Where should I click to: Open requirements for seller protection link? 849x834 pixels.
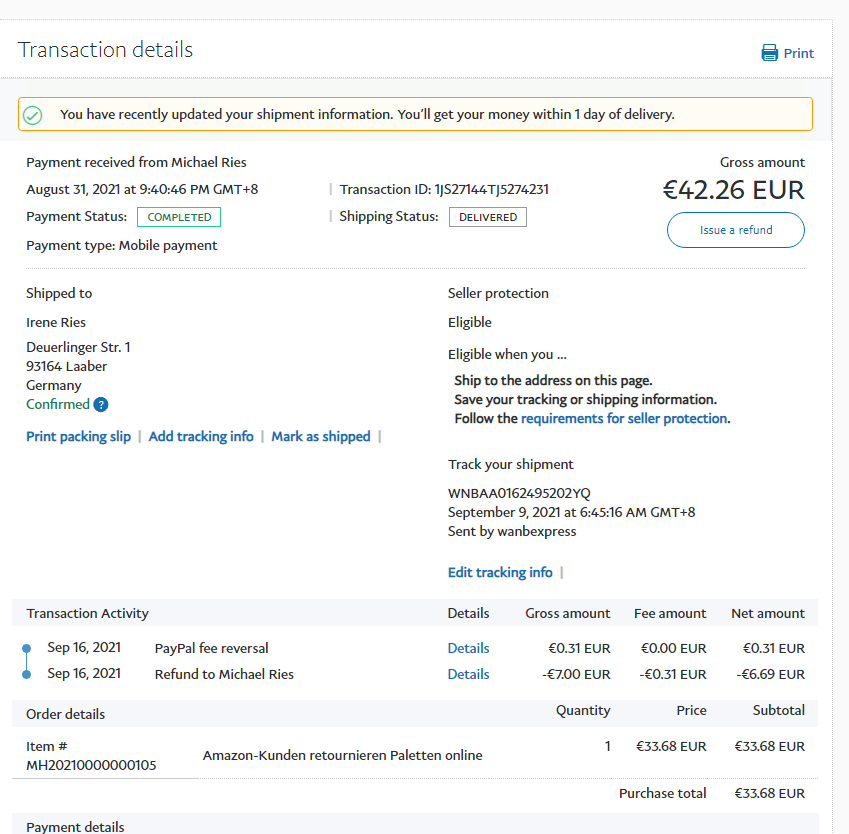pyautogui.click(x=624, y=418)
